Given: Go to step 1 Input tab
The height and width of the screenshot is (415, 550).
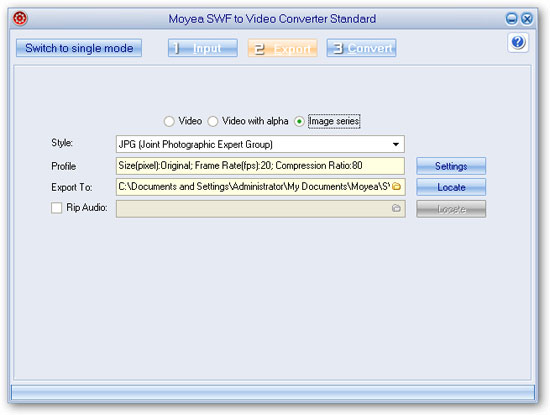Looking at the screenshot, I should coord(203,48).
